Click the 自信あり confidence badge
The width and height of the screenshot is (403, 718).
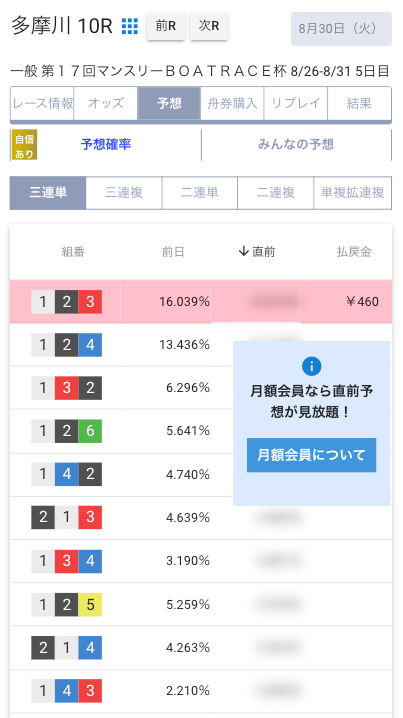24,145
